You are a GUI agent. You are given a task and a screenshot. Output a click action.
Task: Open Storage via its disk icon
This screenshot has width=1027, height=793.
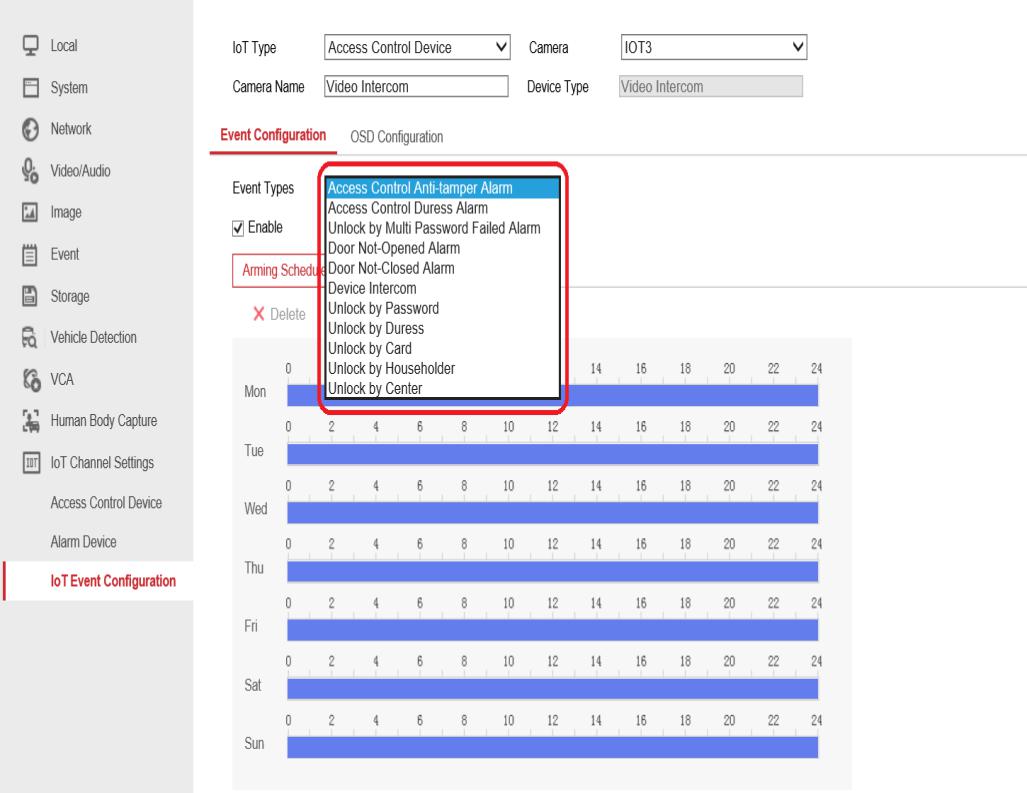click(x=30, y=296)
